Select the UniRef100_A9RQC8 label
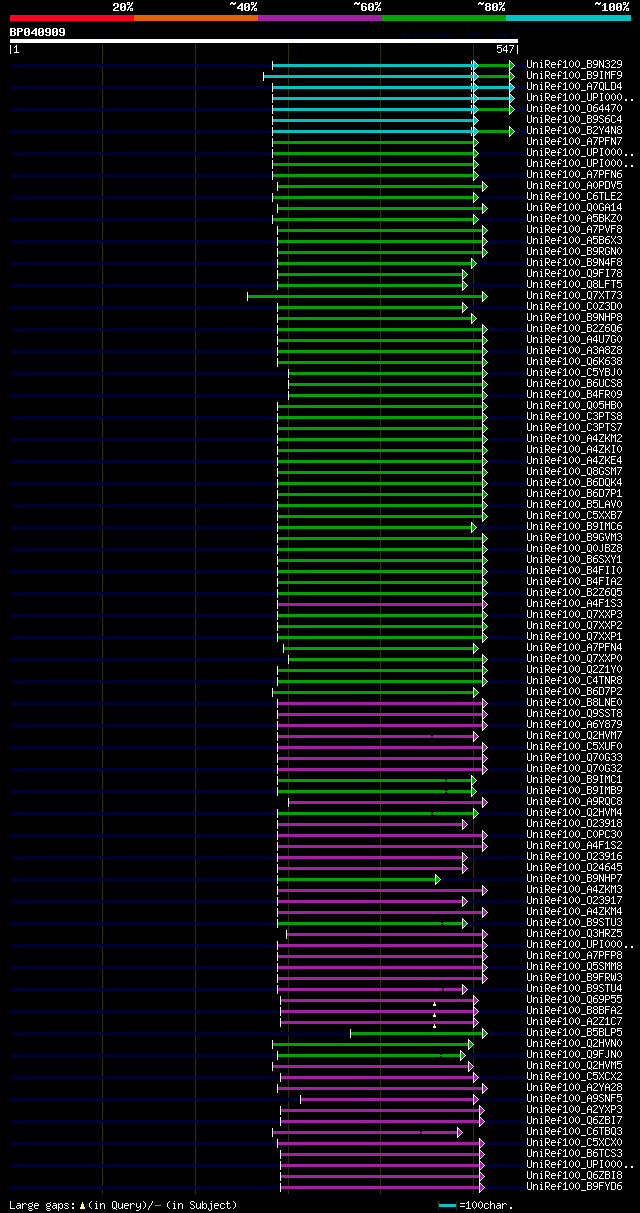 (x=574, y=802)
